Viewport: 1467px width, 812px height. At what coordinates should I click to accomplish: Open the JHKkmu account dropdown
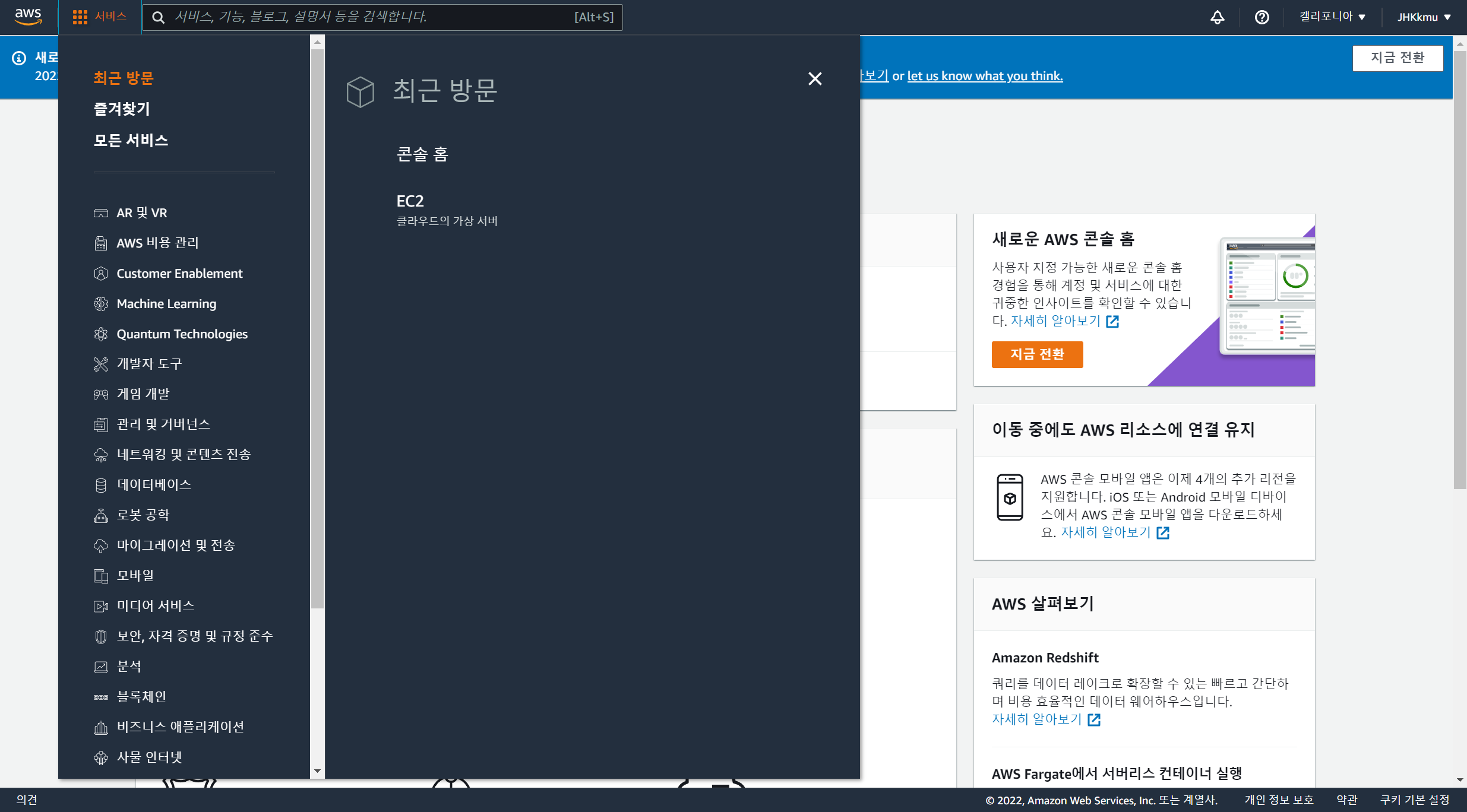click(x=1424, y=17)
